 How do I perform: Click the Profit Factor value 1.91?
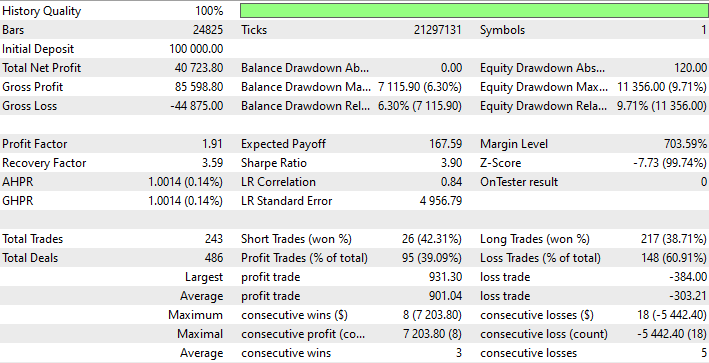213,144
